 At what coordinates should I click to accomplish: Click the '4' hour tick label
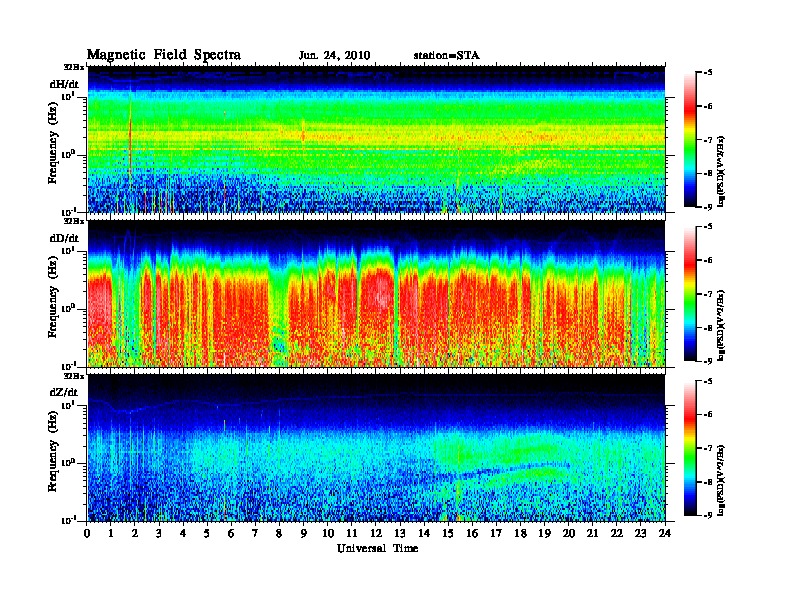(x=183, y=533)
